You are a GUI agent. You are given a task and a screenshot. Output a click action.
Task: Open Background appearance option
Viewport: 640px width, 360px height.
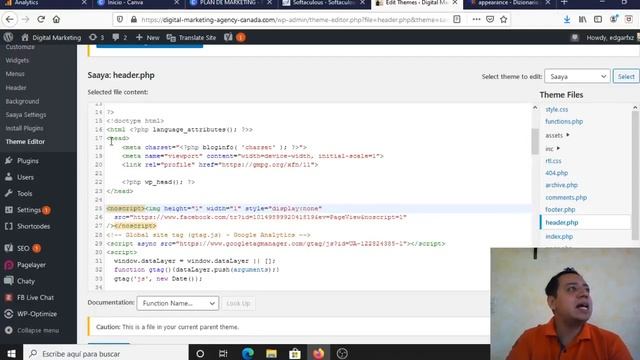point(22,101)
